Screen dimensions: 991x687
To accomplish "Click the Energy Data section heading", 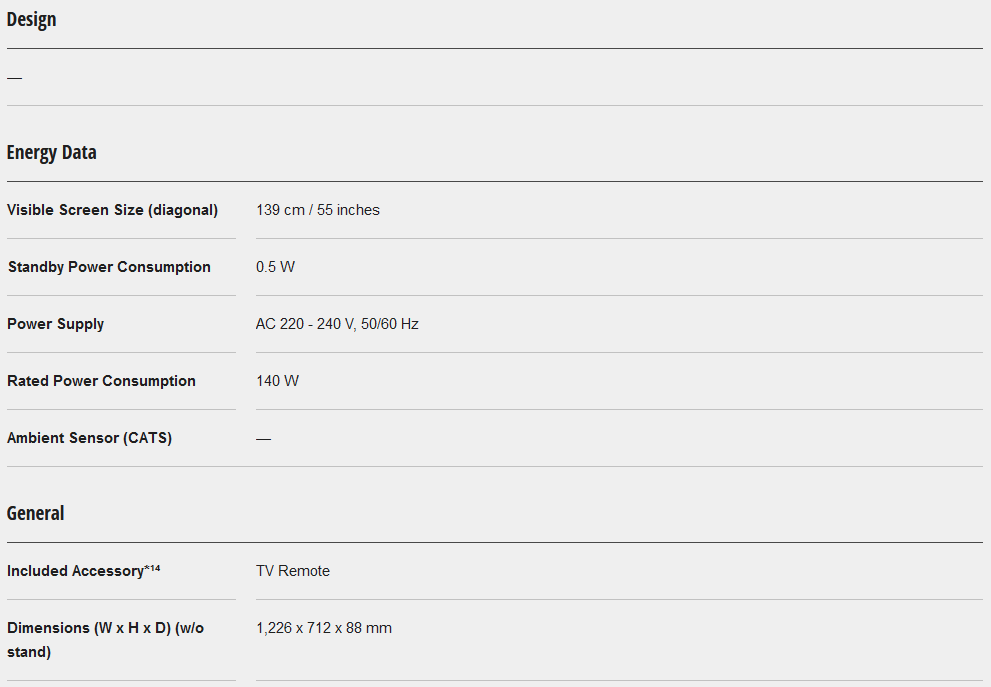I will [x=52, y=153].
